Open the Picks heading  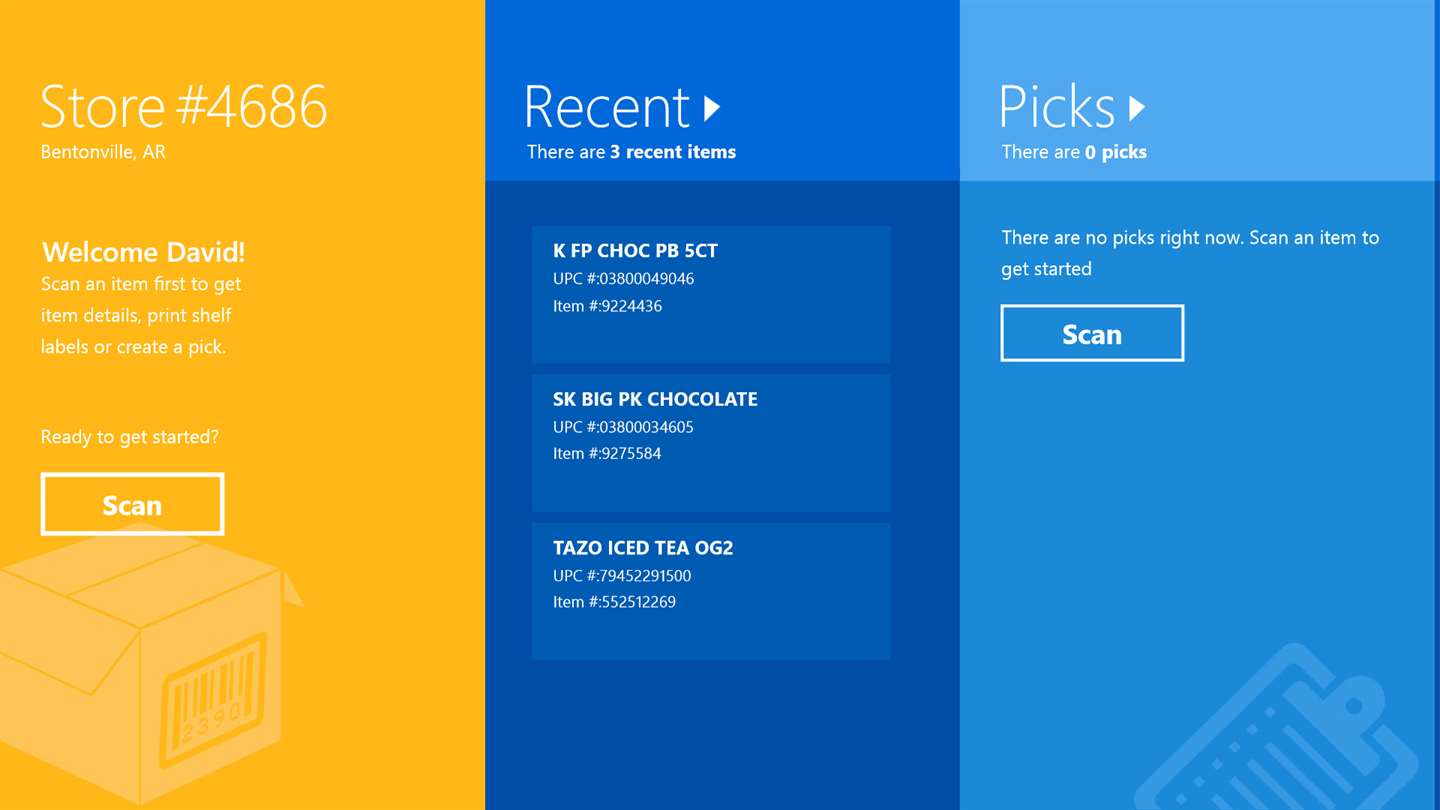click(x=1057, y=108)
